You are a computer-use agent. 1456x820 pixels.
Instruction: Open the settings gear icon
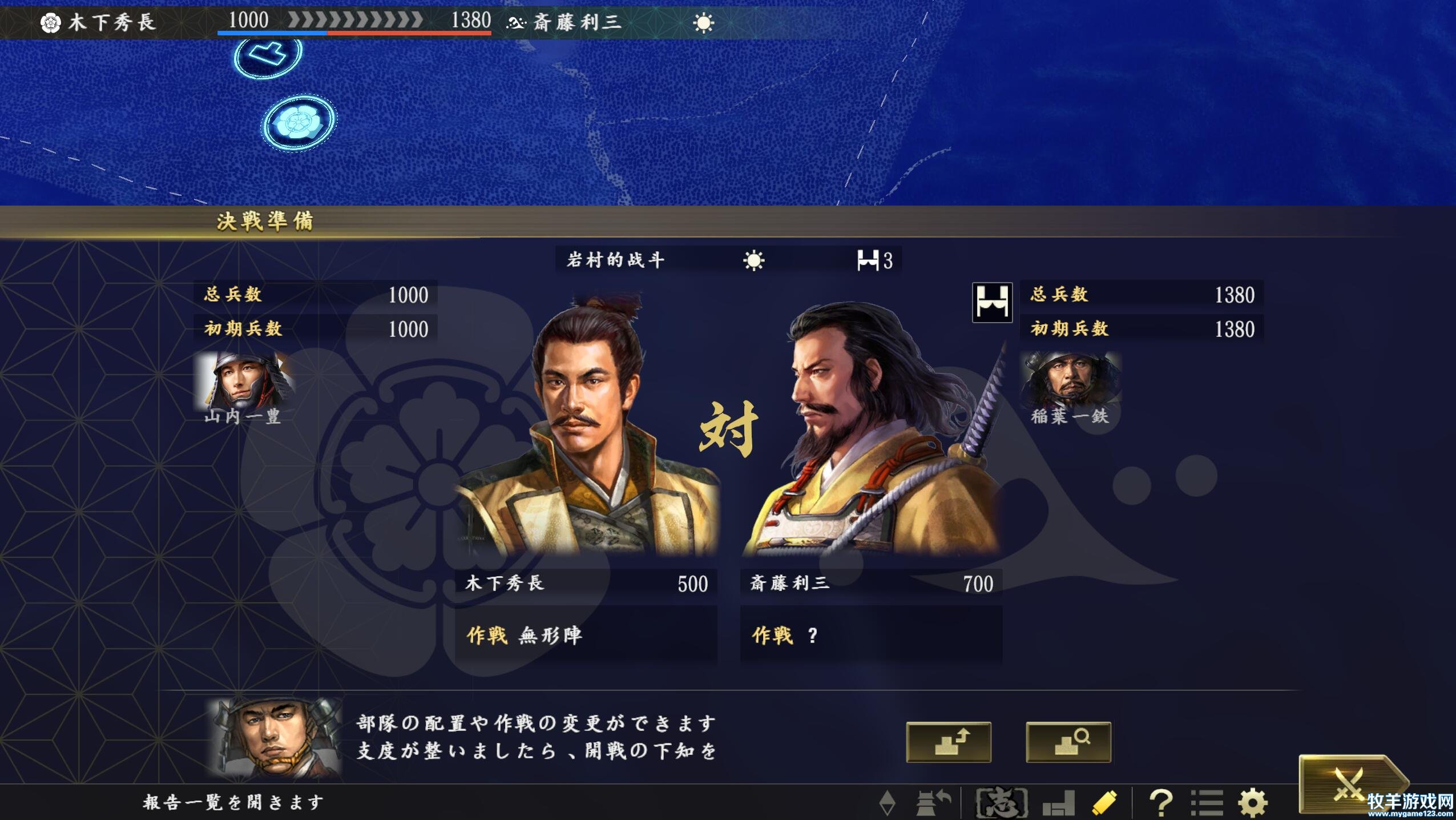(x=1252, y=803)
